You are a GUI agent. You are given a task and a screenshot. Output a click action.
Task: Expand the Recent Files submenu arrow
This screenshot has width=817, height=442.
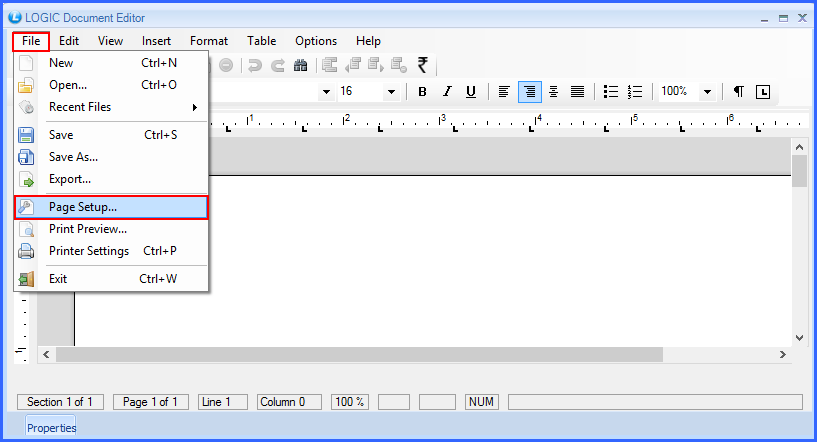tap(195, 107)
